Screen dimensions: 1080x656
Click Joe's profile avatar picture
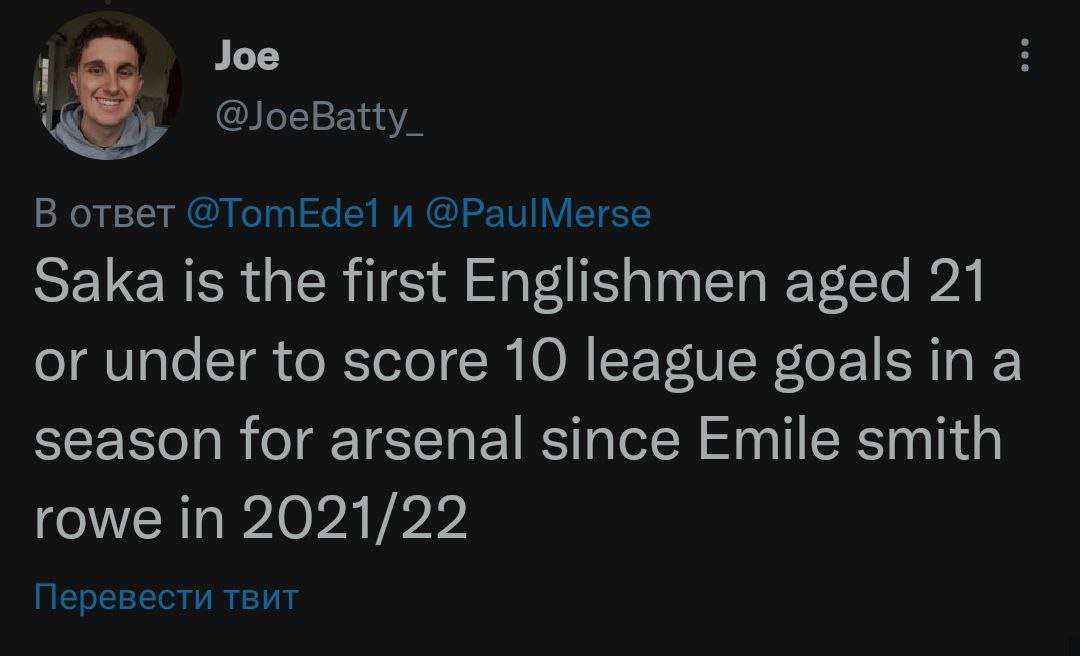[106, 87]
